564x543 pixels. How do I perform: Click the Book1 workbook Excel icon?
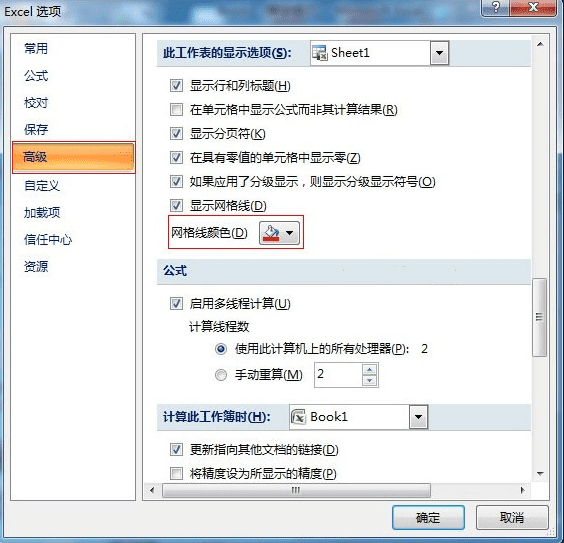[x=298, y=417]
